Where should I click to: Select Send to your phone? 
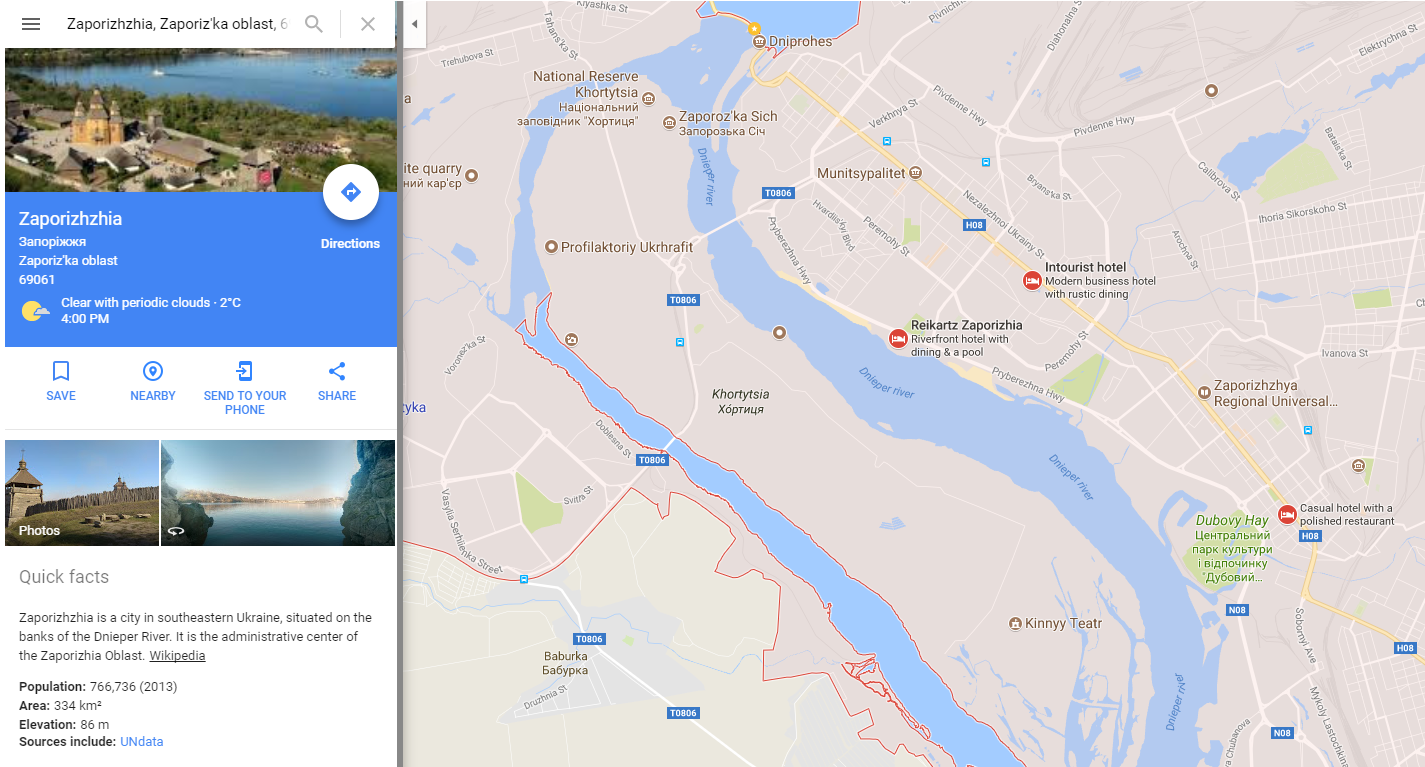click(245, 388)
